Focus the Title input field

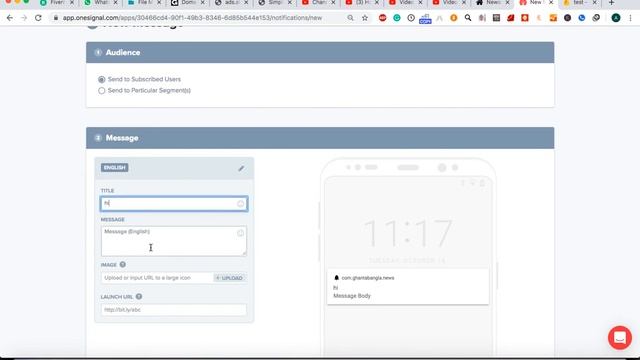coord(174,204)
